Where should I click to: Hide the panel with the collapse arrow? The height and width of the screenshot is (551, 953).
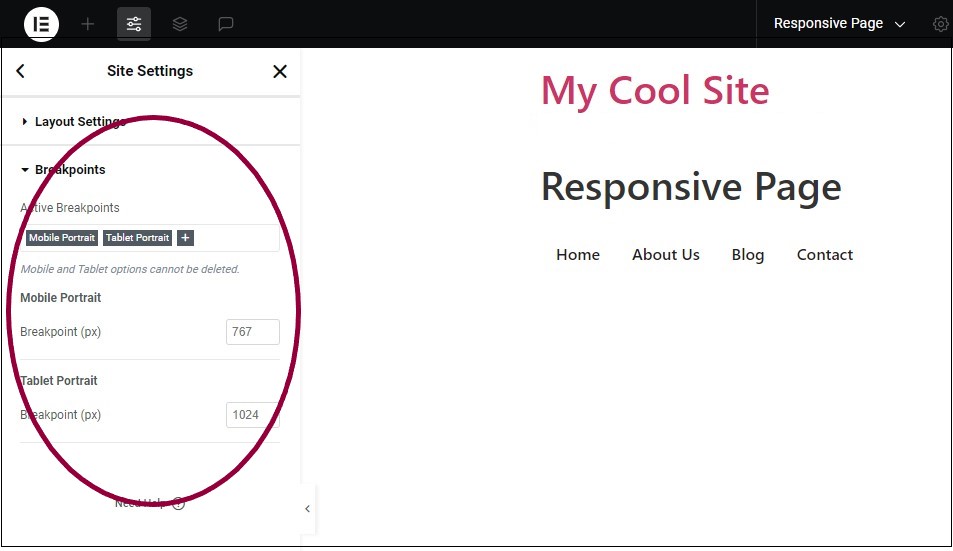(307, 509)
